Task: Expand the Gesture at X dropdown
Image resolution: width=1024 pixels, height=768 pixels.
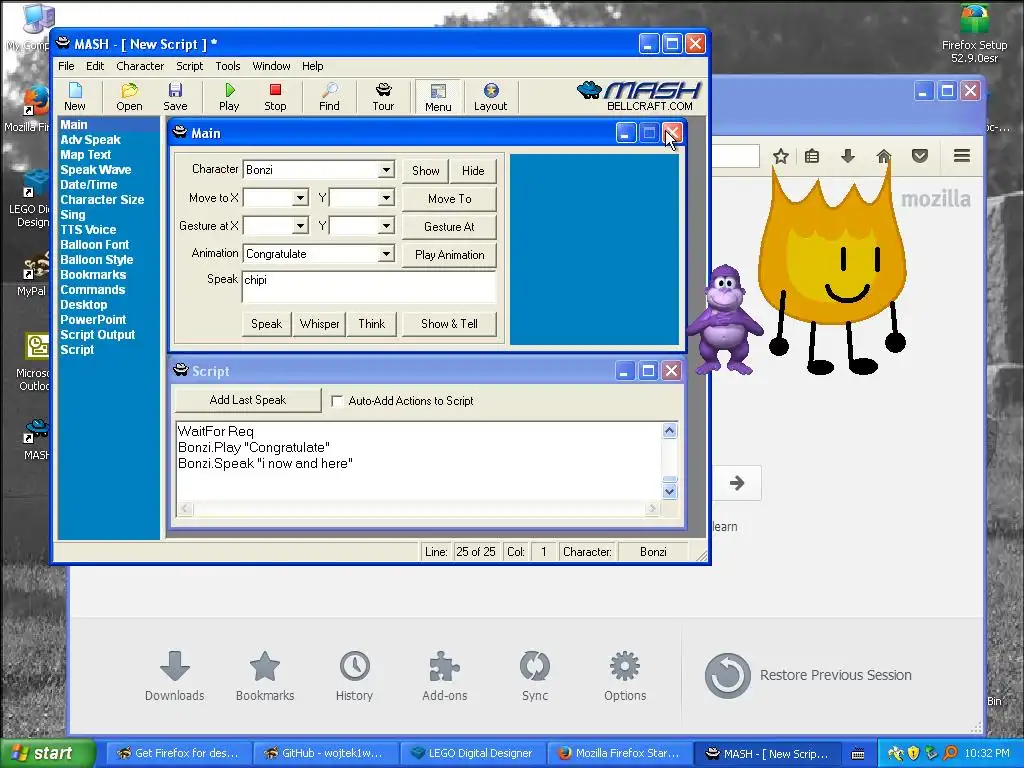Action: (300, 226)
